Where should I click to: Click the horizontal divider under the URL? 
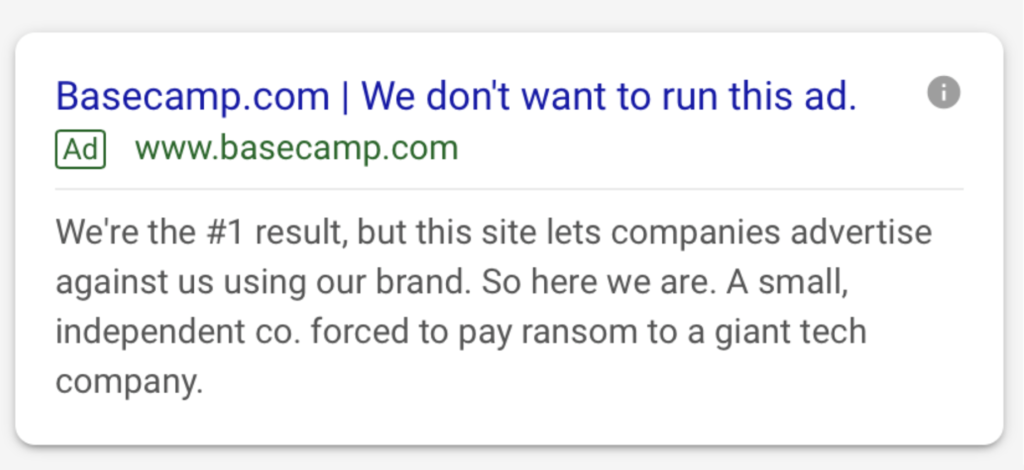(509, 189)
